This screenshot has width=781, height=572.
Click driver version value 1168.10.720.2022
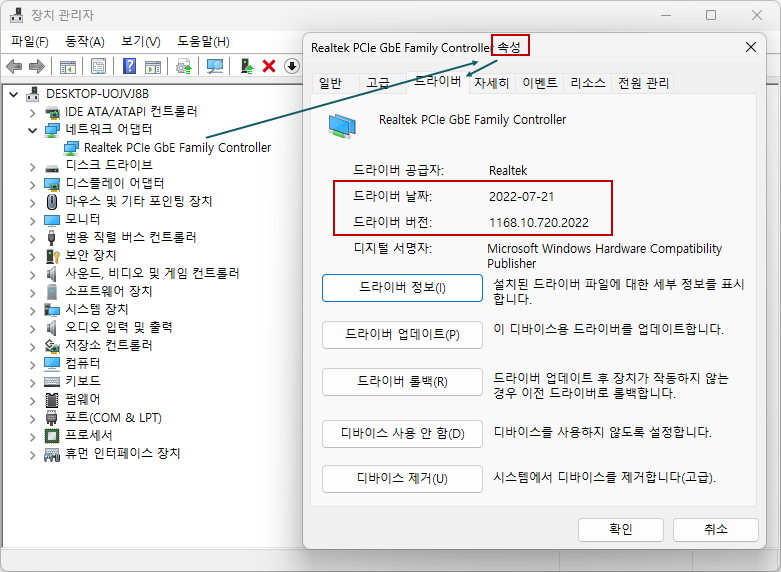(x=539, y=222)
